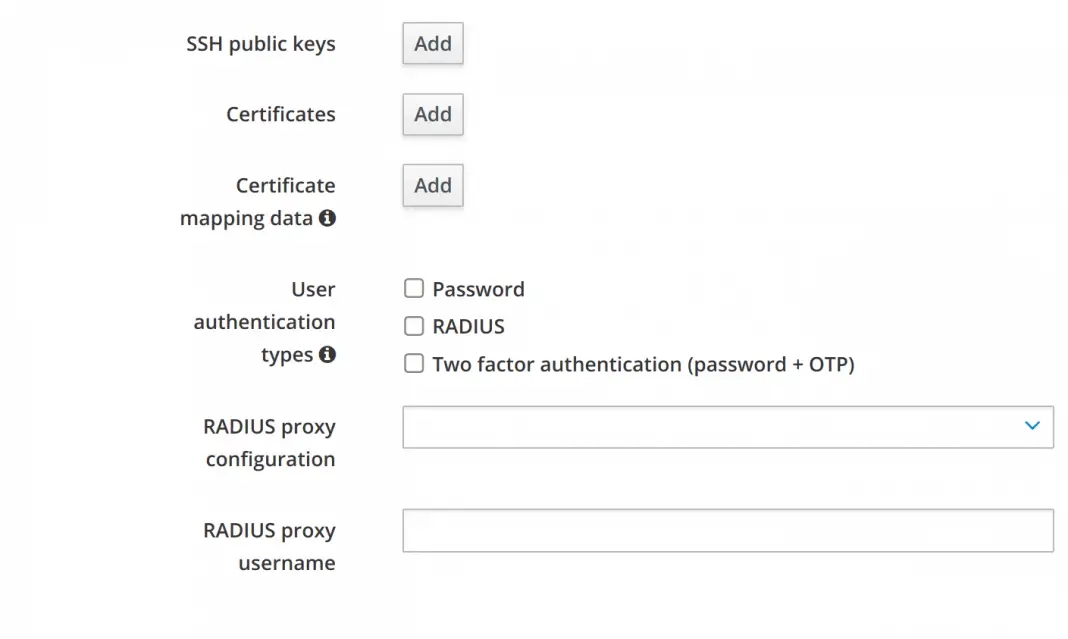Enable Two factor authentication (password + OTP)
Viewport: 1068px width, 639px height.
pyautogui.click(x=413, y=363)
